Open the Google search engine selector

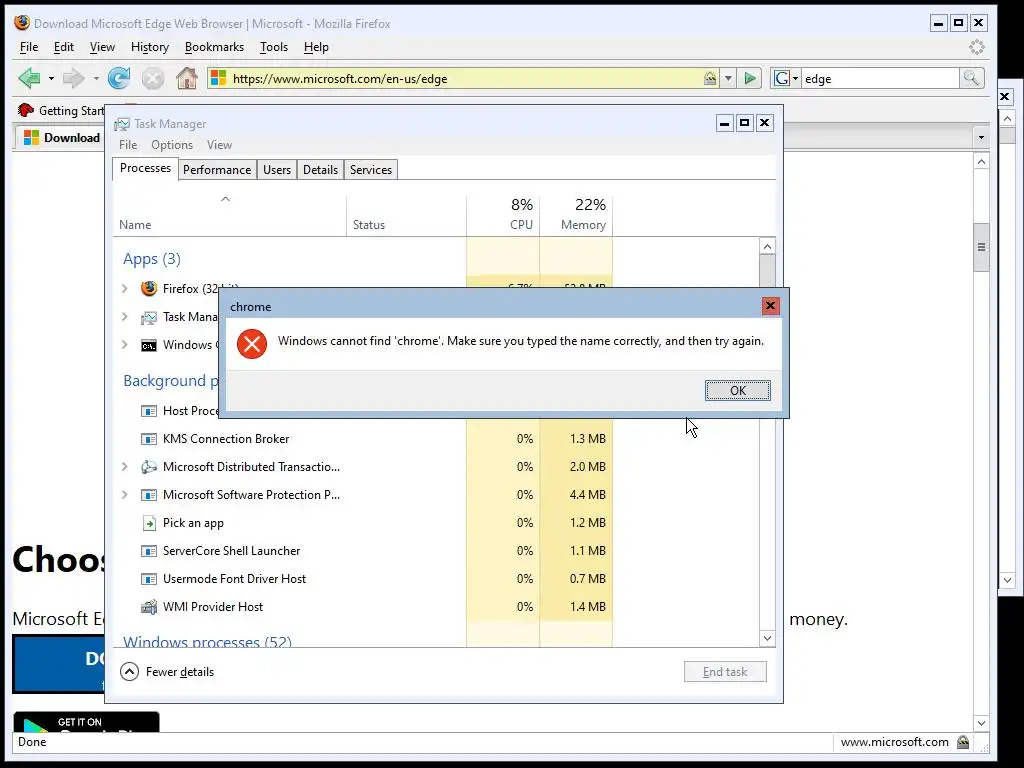[x=786, y=78]
